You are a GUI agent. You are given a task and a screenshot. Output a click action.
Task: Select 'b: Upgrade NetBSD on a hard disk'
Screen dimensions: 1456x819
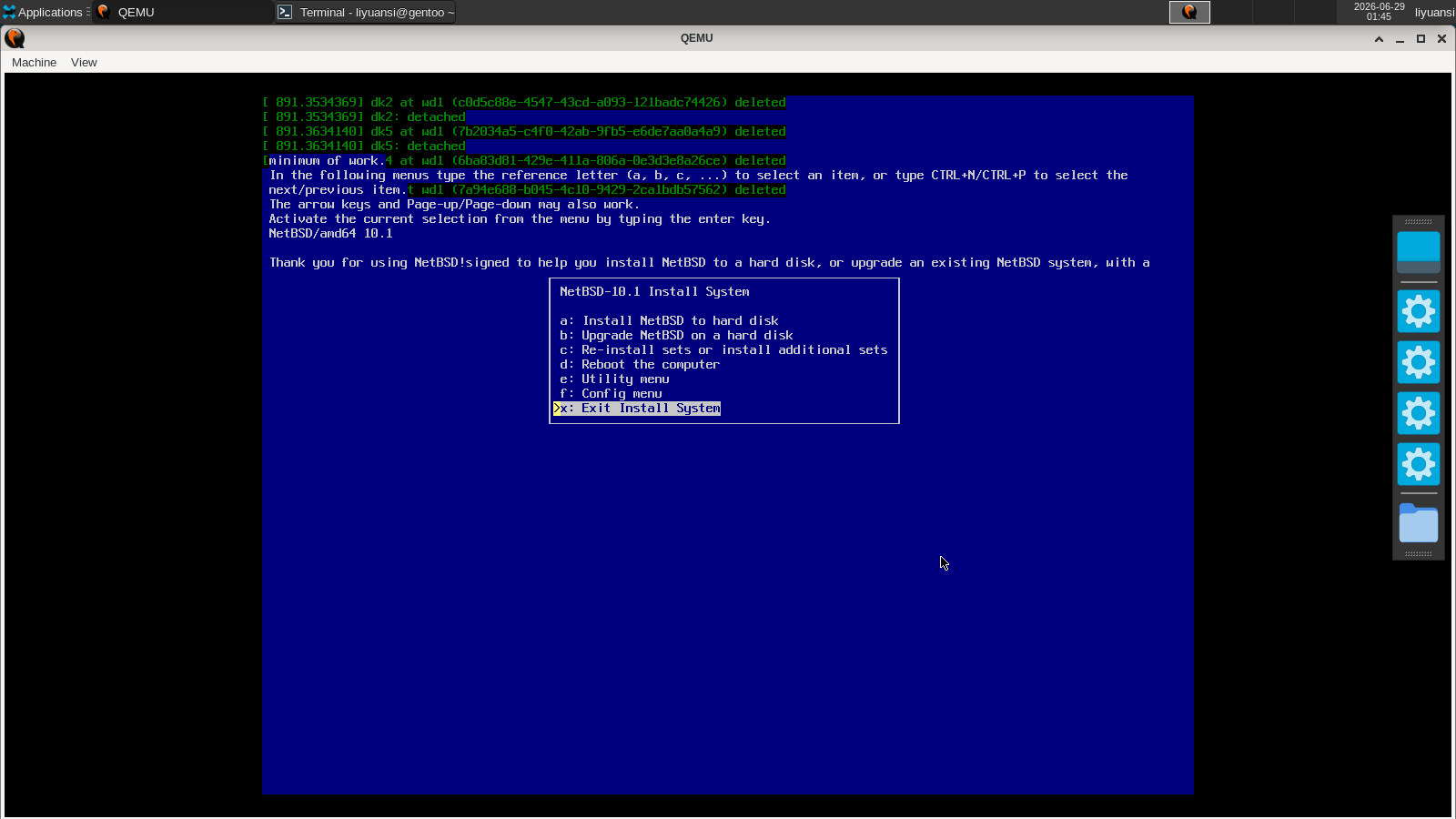[676, 336]
